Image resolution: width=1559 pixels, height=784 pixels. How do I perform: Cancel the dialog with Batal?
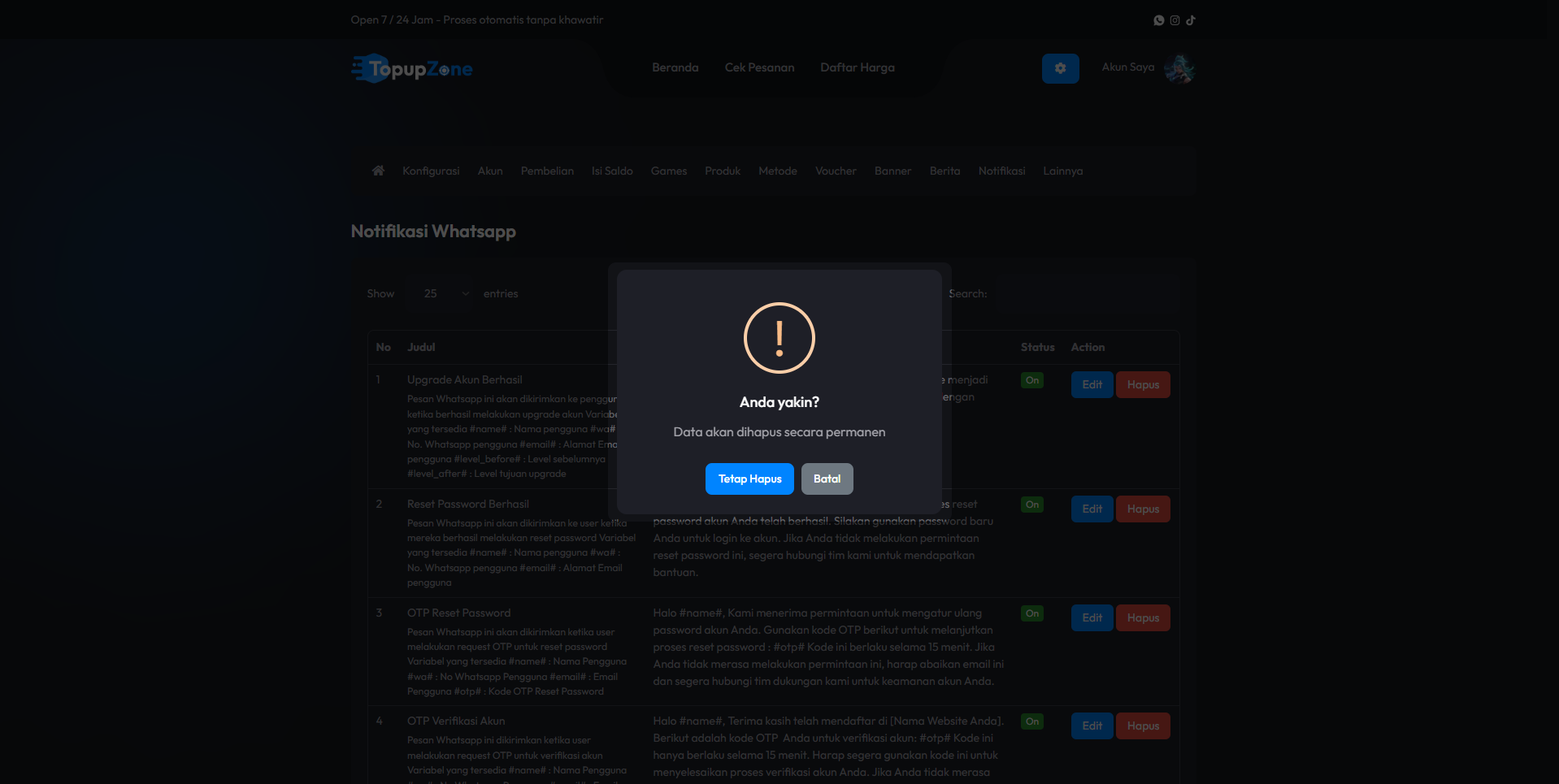(x=827, y=479)
